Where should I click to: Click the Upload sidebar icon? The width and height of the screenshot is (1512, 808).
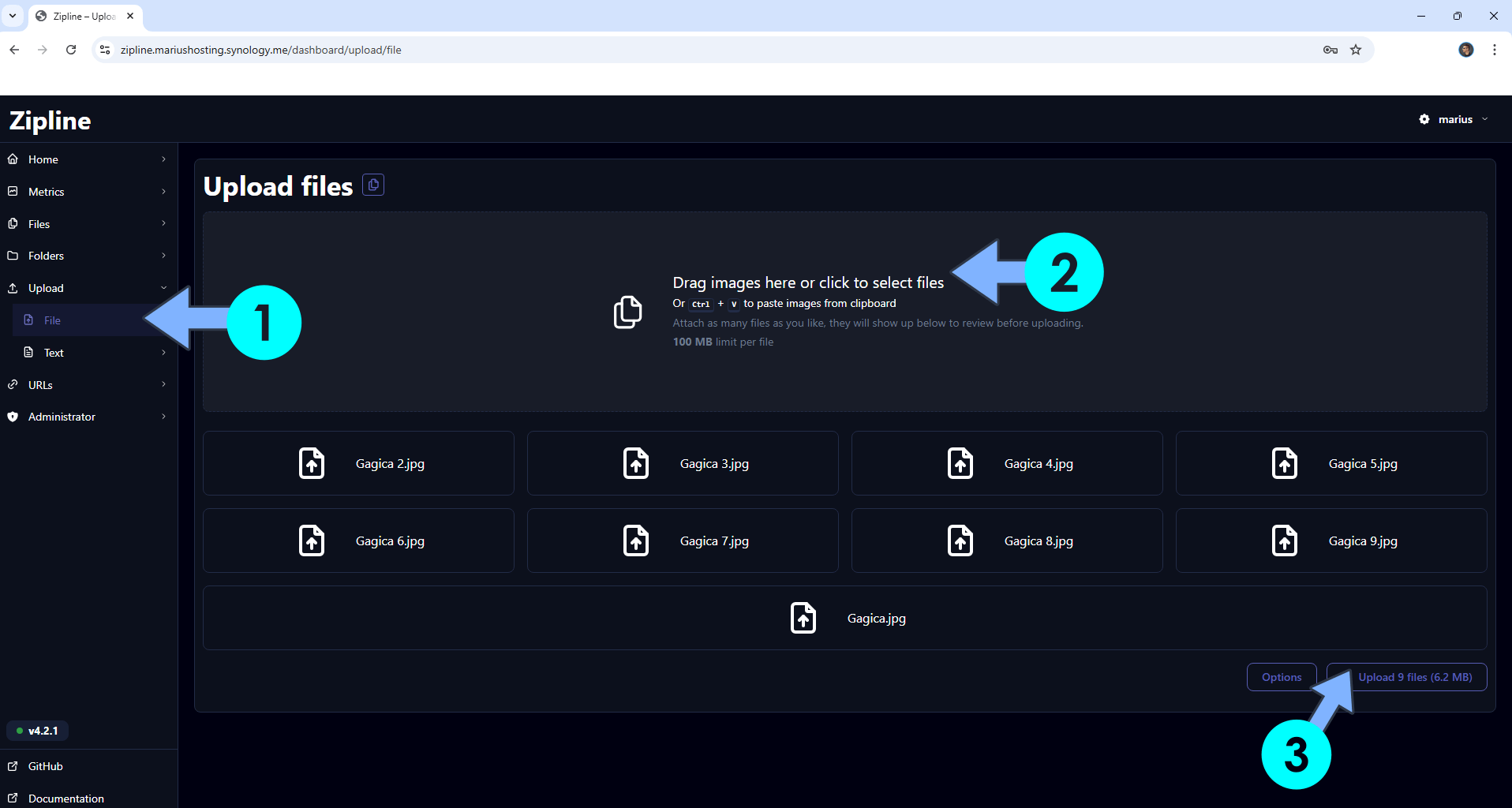tap(13, 288)
